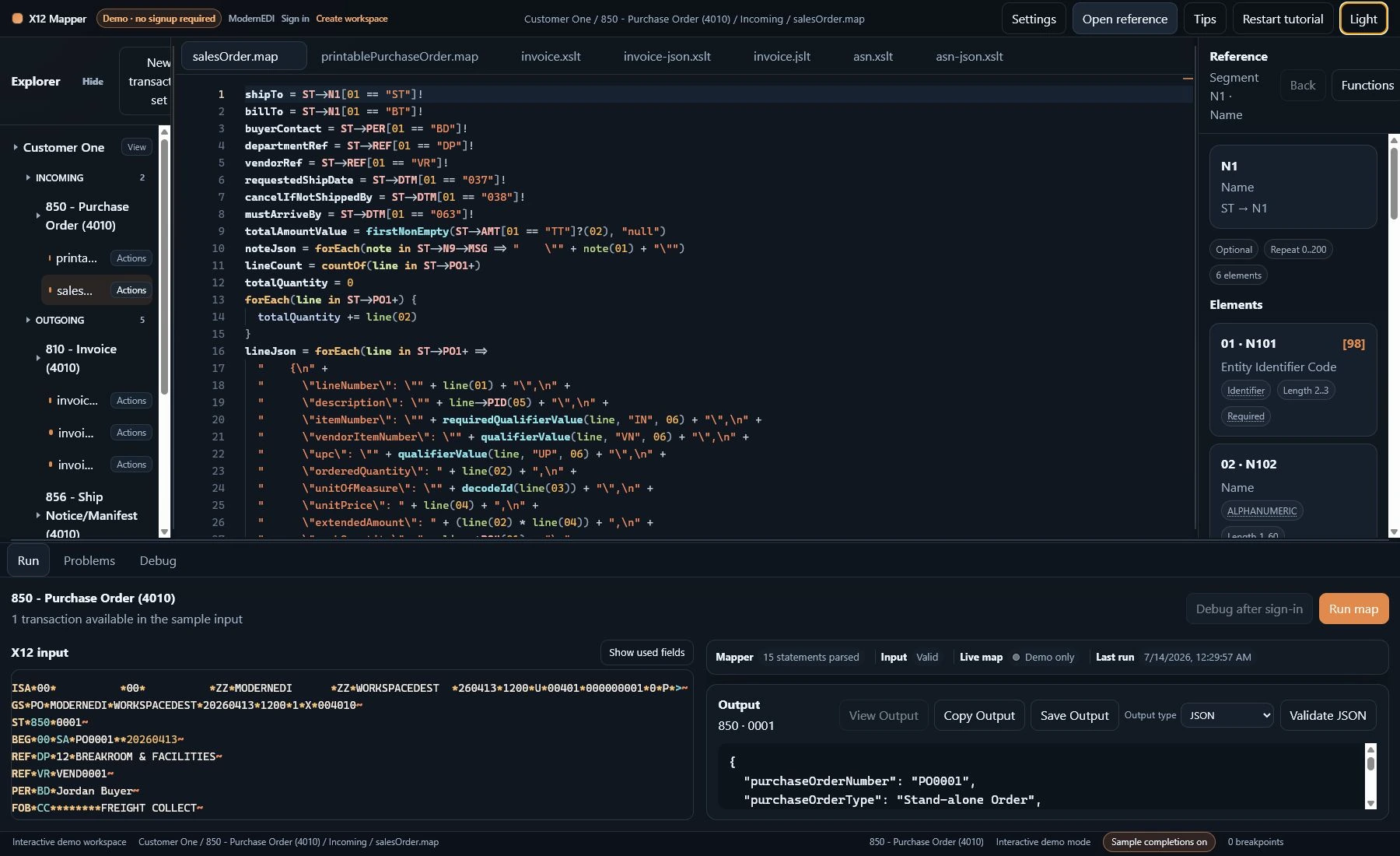Toggle the Light theme button

click(1363, 19)
